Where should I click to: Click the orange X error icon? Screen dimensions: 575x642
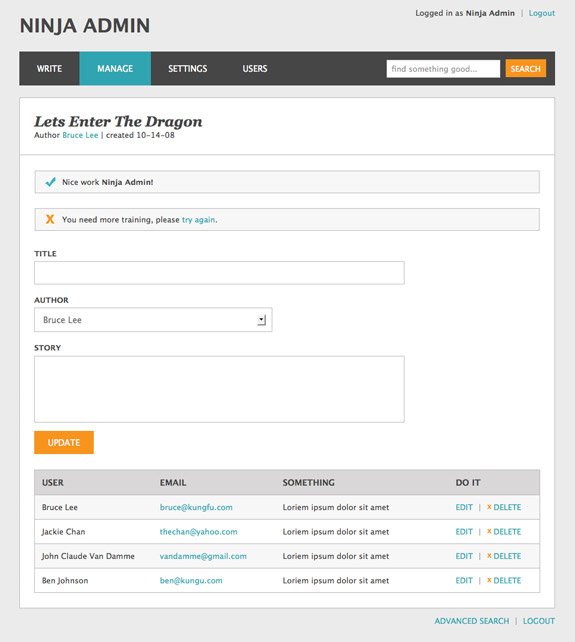point(50,219)
